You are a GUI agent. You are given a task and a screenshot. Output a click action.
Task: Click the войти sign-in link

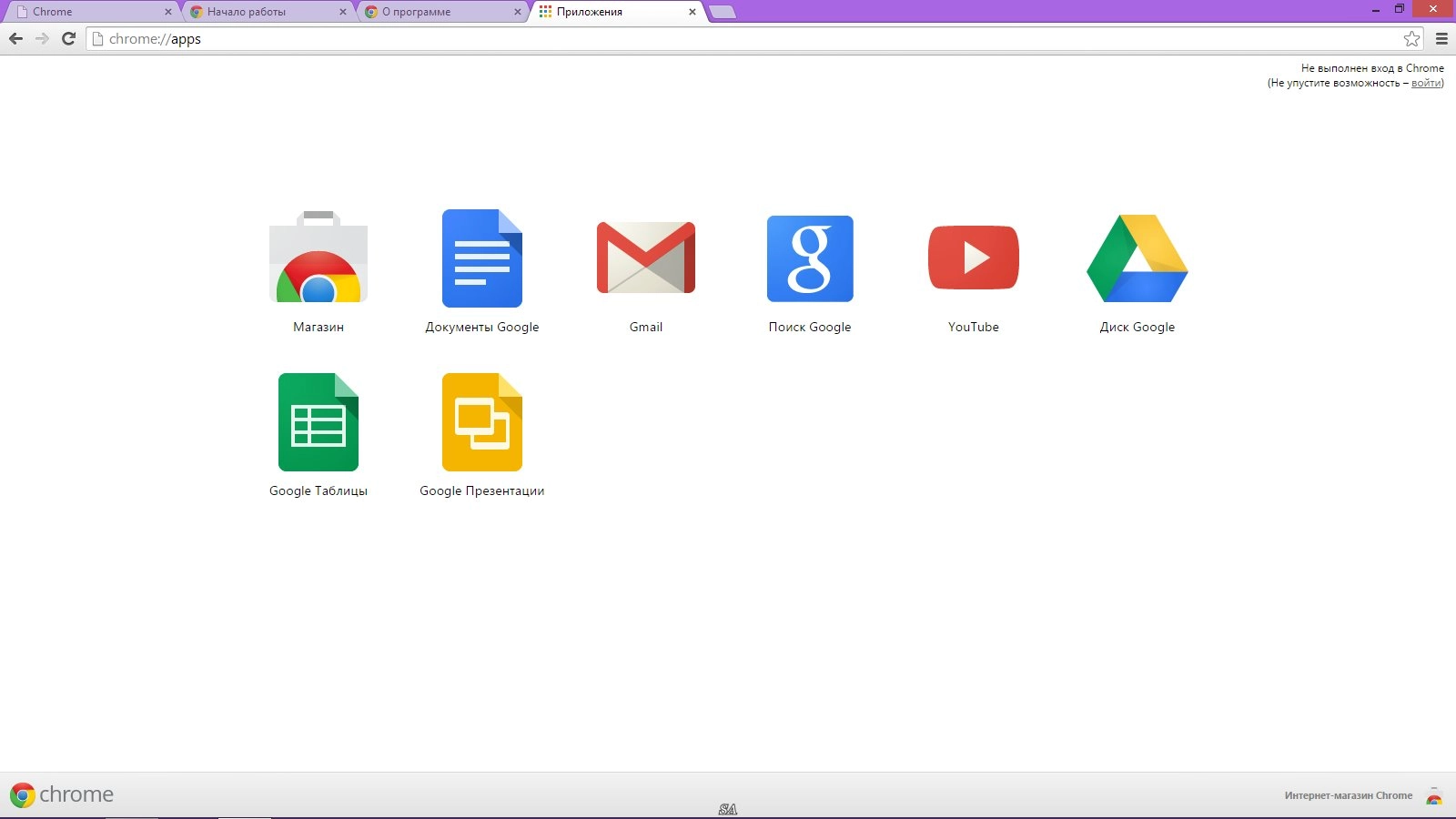[x=1426, y=83]
